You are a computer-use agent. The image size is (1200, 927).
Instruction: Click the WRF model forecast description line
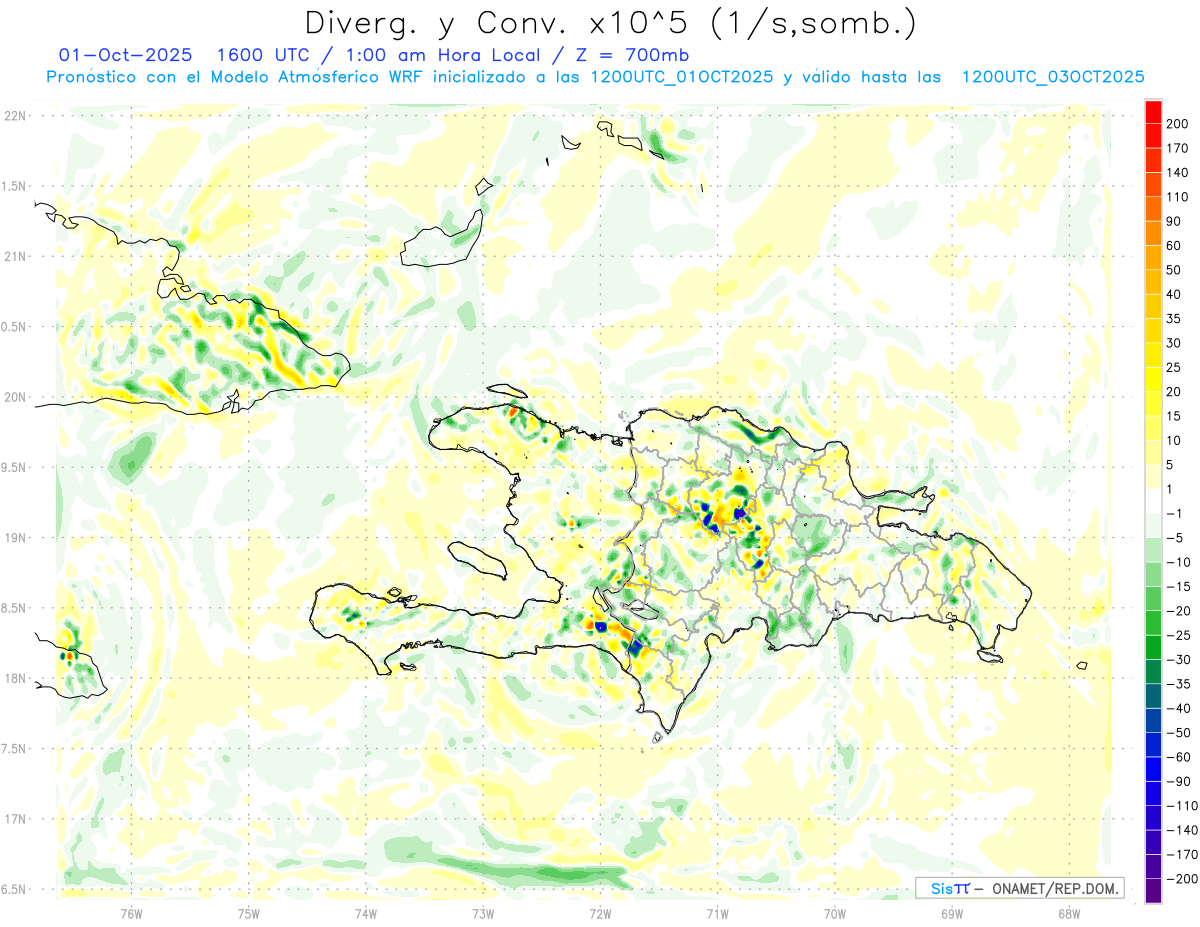click(x=595, y=77)
